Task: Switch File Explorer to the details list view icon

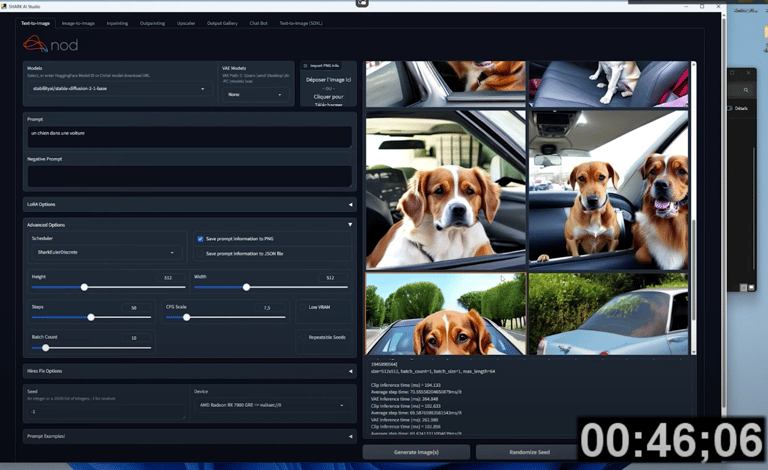Action: click(x=743, y=287)
